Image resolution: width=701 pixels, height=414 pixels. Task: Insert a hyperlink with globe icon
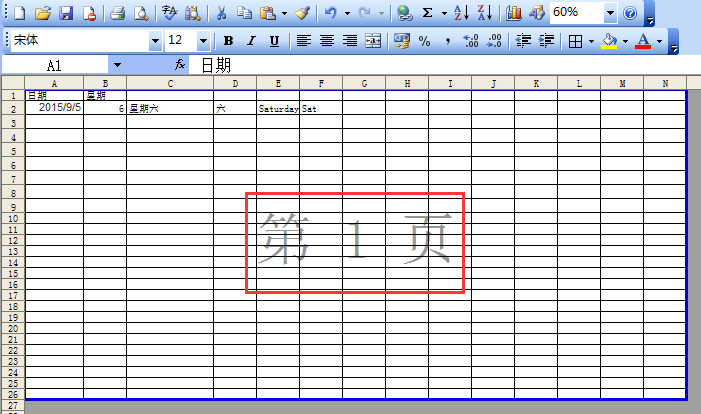point(405,13)
